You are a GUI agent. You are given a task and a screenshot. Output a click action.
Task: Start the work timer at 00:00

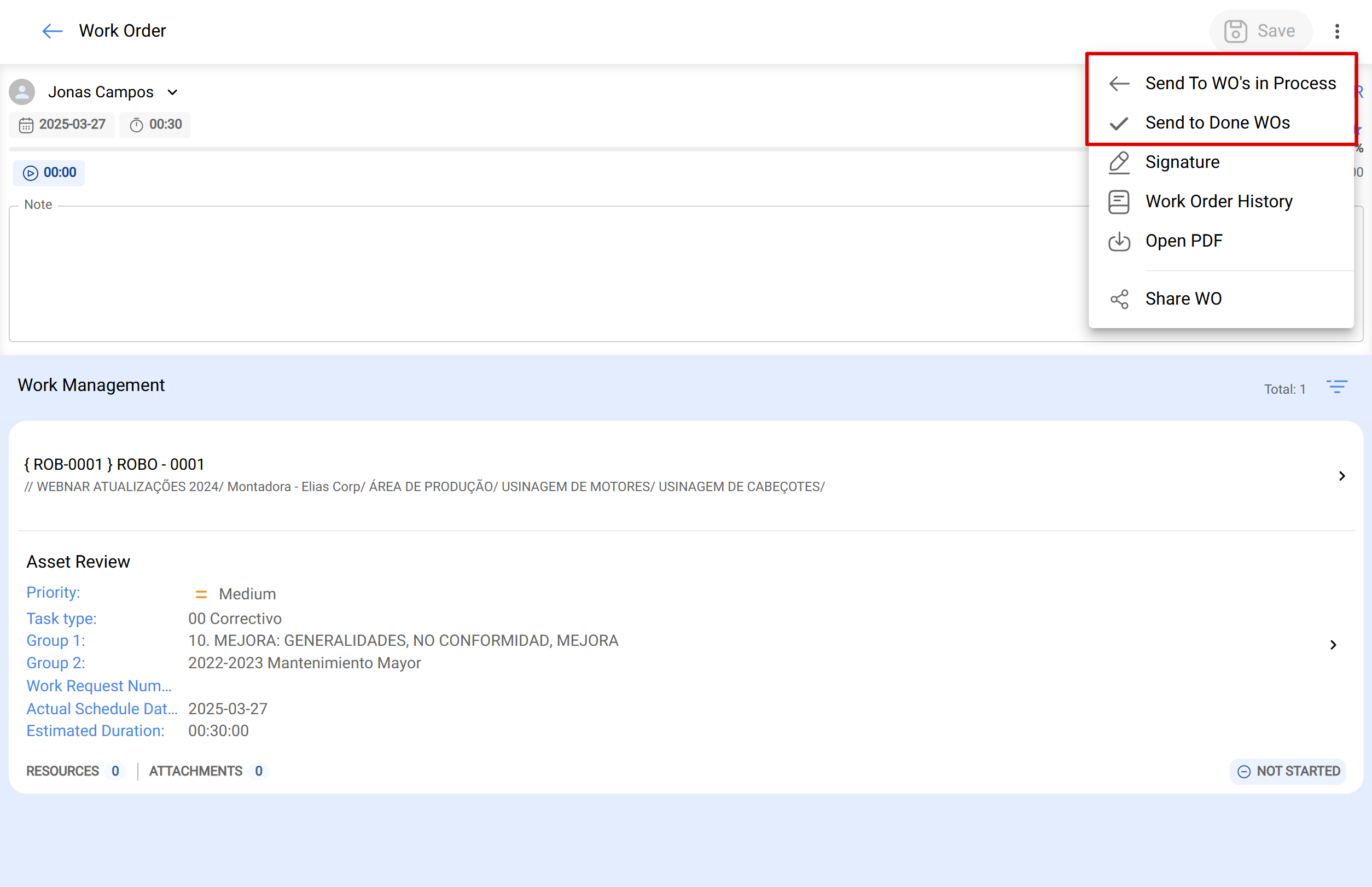tap(30, 172)
